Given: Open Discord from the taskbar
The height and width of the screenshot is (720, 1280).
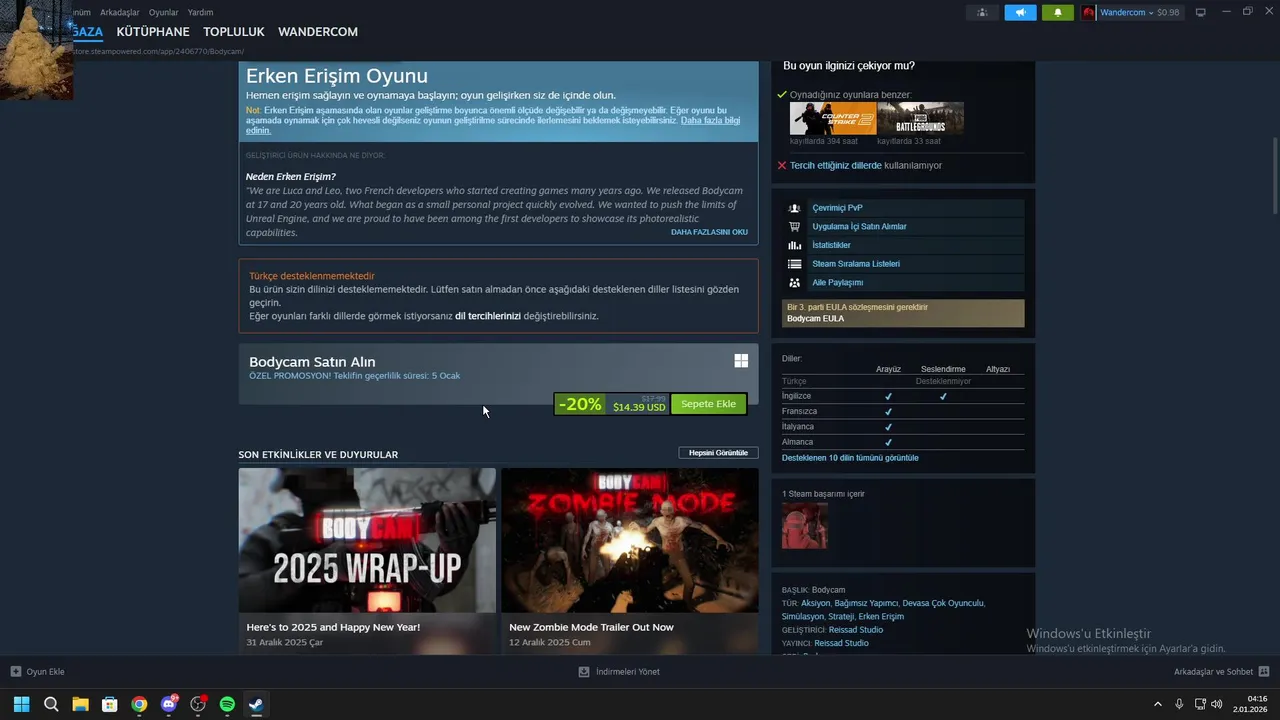Looking at the screenshot, I should coord(169,704).
